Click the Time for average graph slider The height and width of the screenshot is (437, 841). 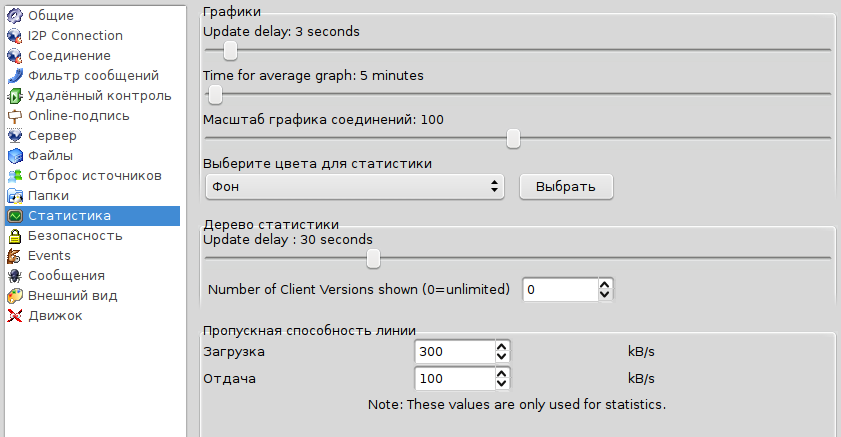518,95
